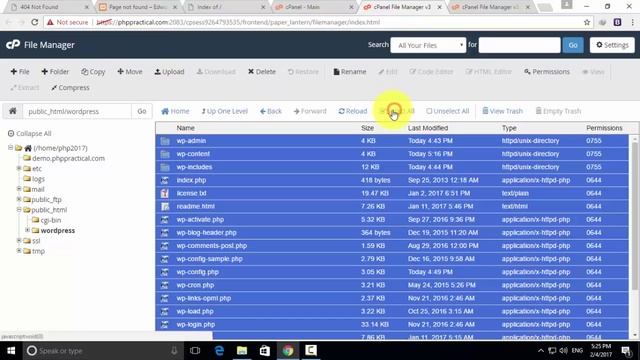
Task: Expand the wordpress folder node
Action: [27, 230]
